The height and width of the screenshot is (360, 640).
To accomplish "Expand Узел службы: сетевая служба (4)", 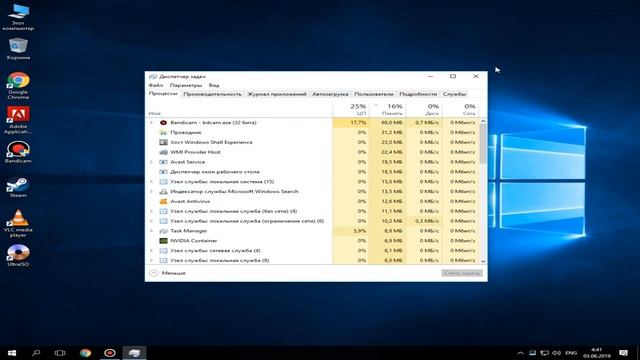I will (151, 251).
